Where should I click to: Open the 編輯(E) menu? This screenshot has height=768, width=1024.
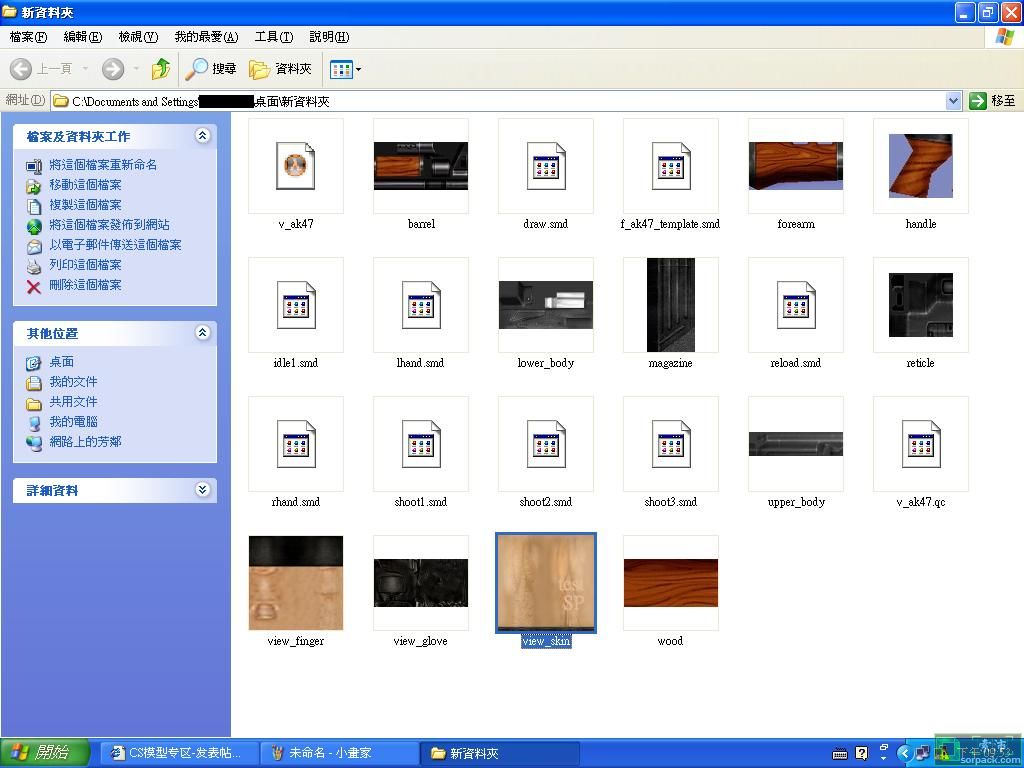[83, 37]
